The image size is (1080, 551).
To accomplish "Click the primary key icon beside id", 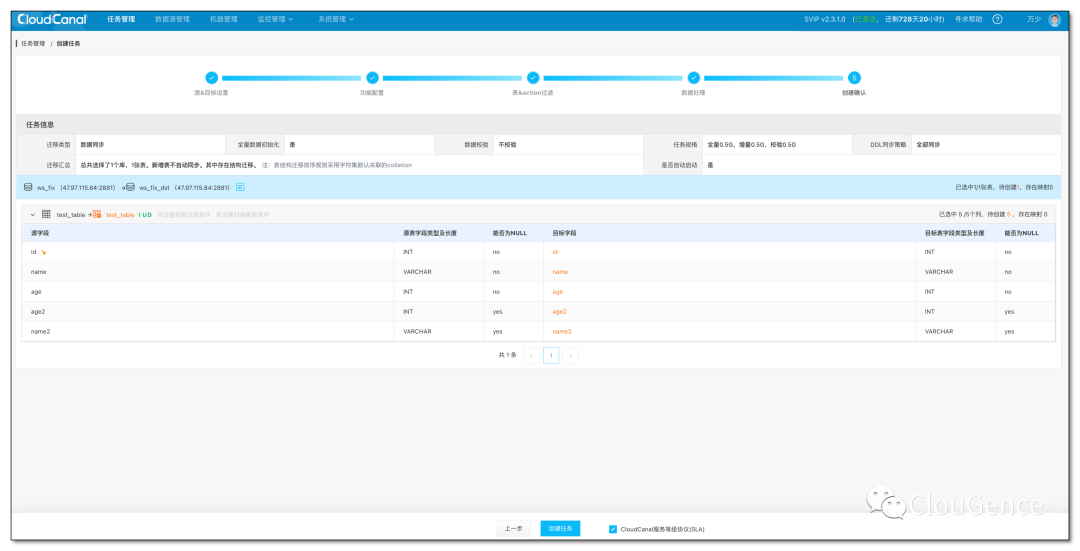I will [x=43, y=252].
